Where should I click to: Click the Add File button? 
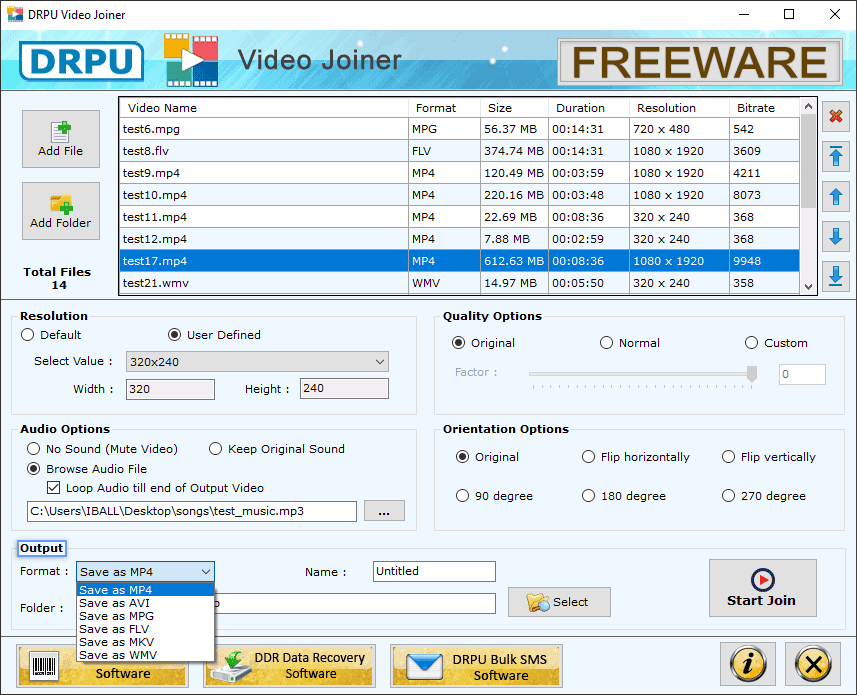[61, 139]
